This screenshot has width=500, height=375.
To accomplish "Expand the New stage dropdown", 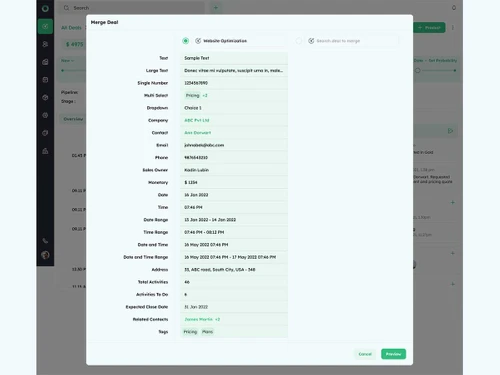I will 67,61.
